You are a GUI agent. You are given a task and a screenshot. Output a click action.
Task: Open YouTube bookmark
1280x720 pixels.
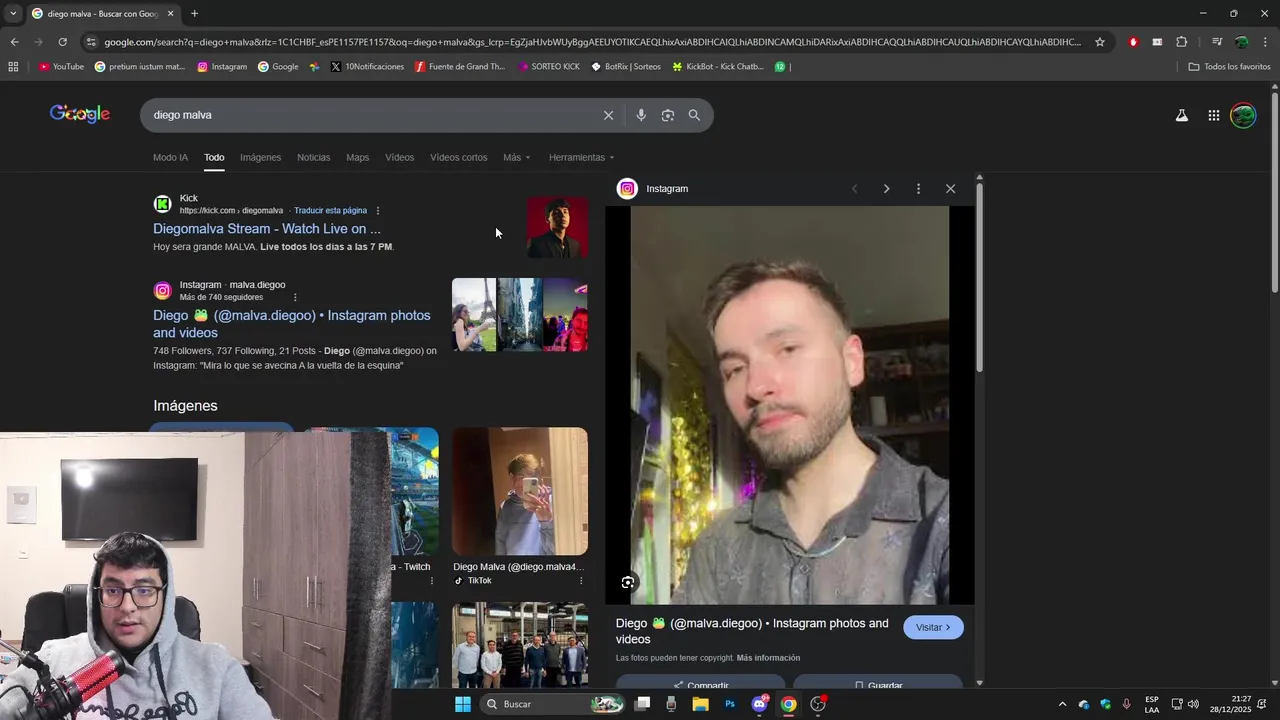(61, 67)
